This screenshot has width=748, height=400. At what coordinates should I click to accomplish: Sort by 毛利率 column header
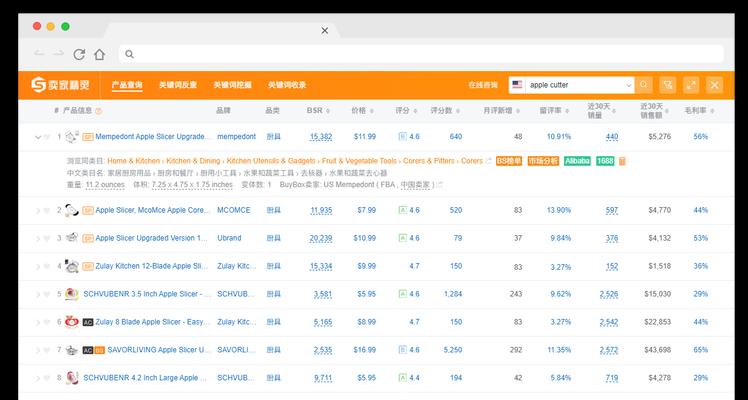pyautogui.click(x=699, y=111)
